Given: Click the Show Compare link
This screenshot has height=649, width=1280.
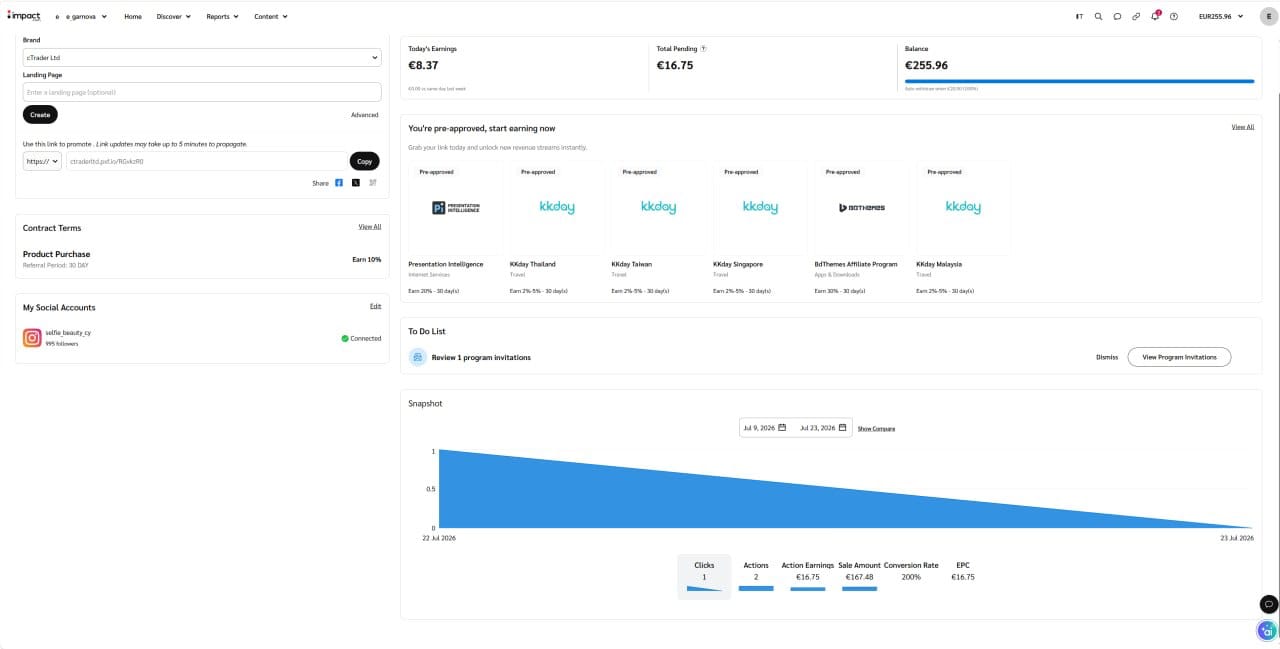Looking at the screenshot, I should click(x=876, y=428).
